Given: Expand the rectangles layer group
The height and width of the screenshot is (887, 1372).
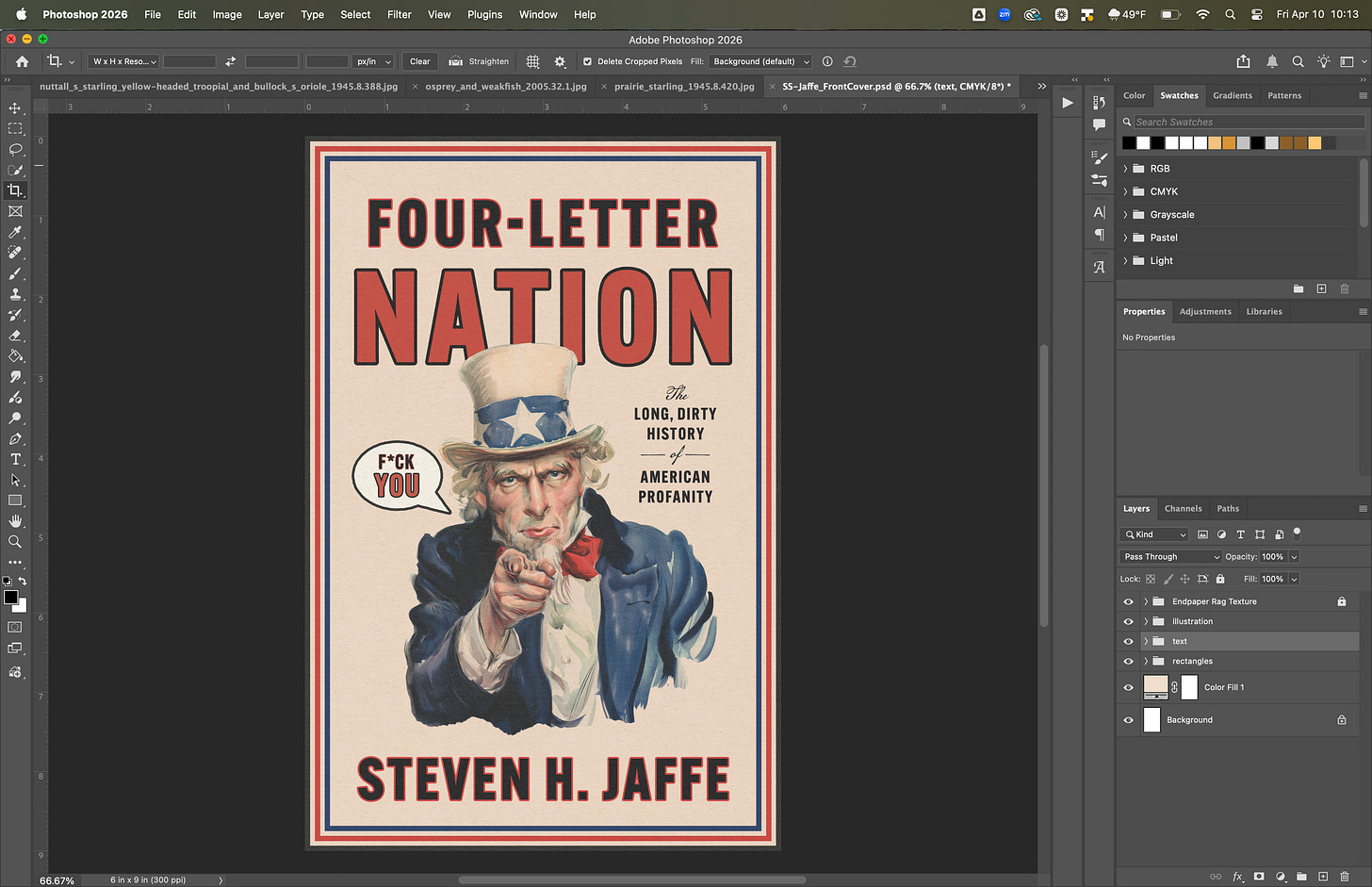Looking at the screenshot, I should tap(1146, 662).
